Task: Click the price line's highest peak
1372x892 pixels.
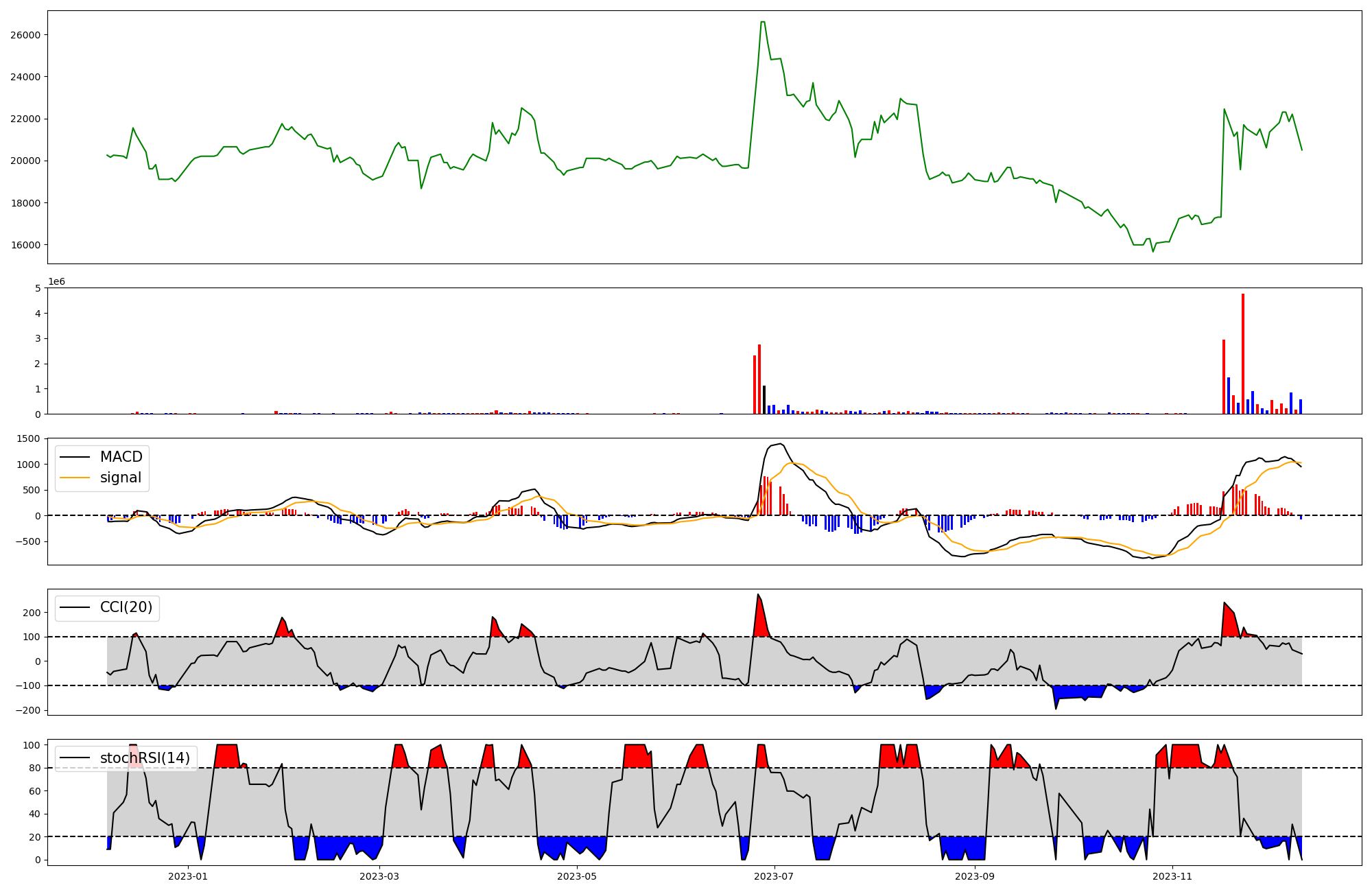Action: [763, 23]
